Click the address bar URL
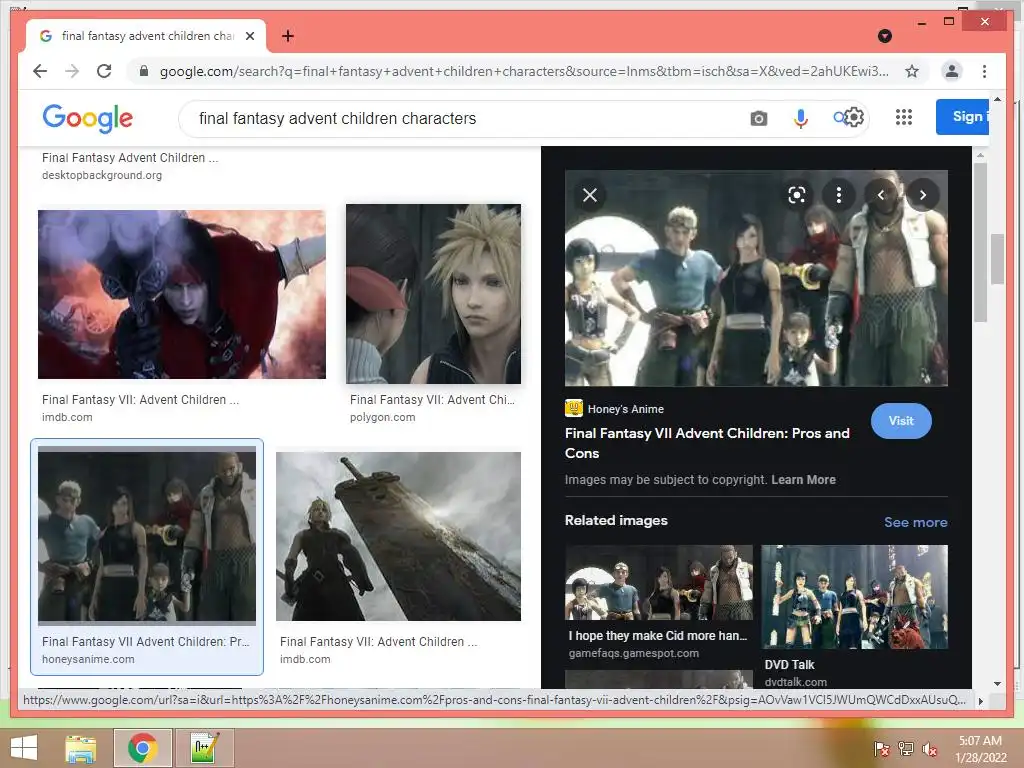 click(x=524, y=71)
